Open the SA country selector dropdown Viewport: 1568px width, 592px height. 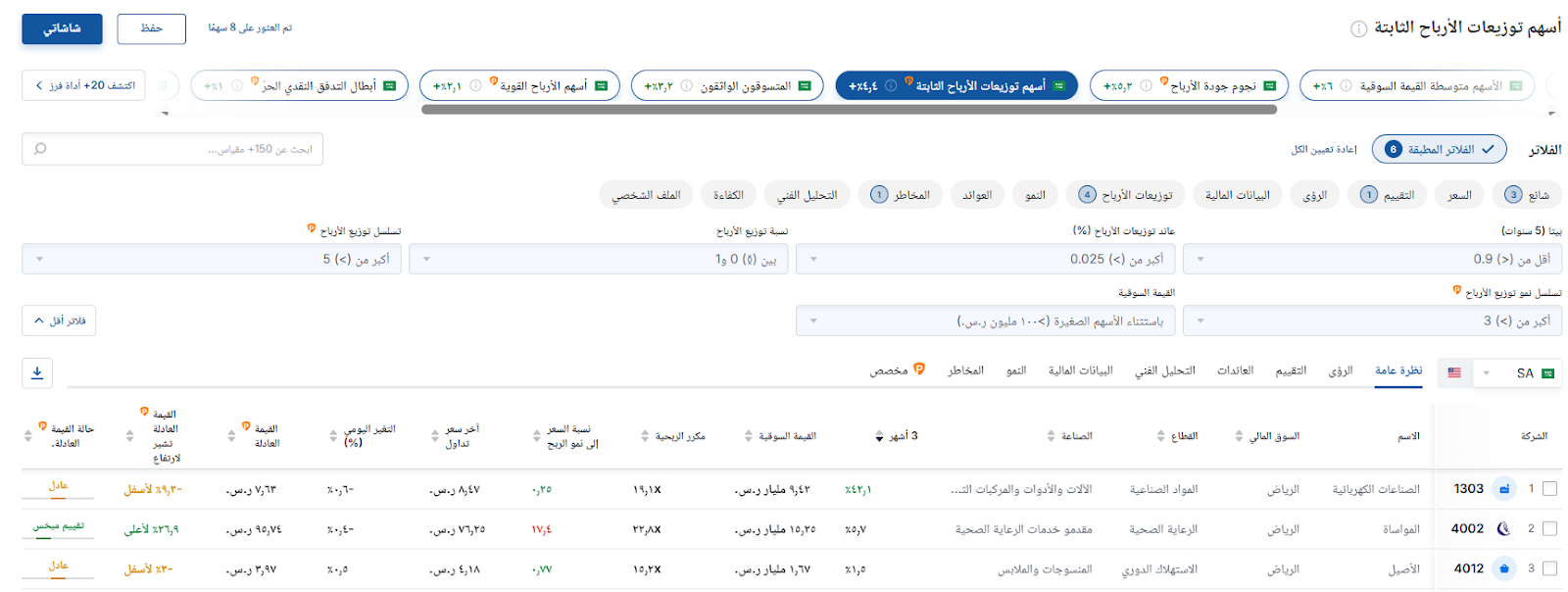1517,372
